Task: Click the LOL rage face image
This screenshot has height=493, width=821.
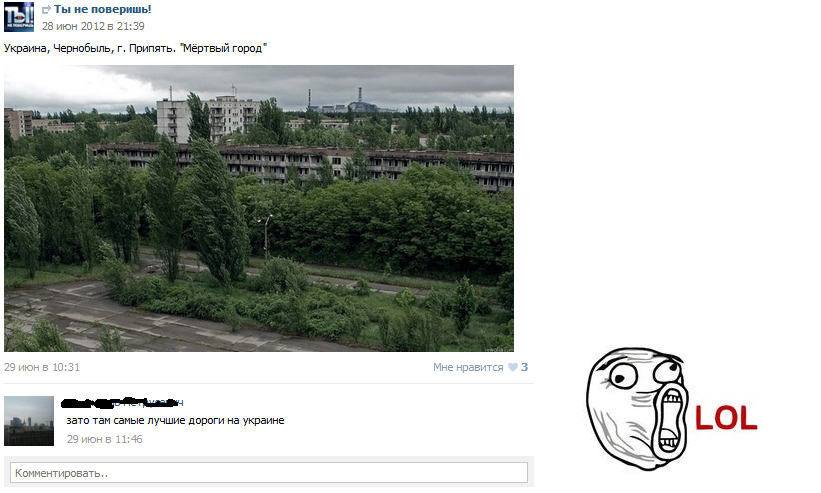Action: coord(636,409)
